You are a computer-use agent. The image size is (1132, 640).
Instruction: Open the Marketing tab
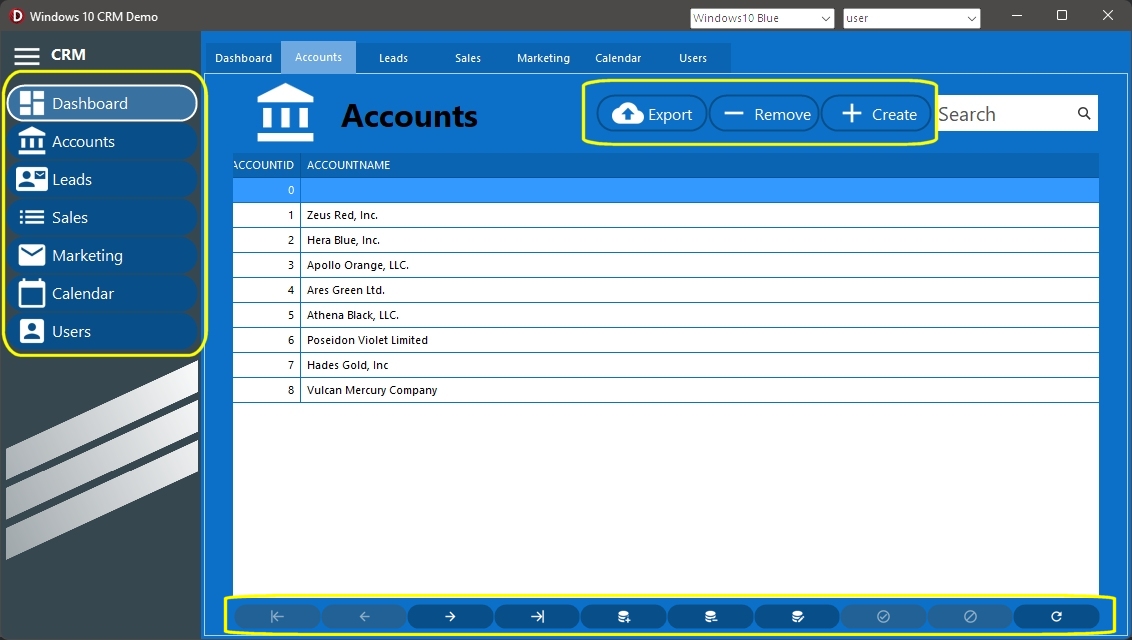coord(543,58)
